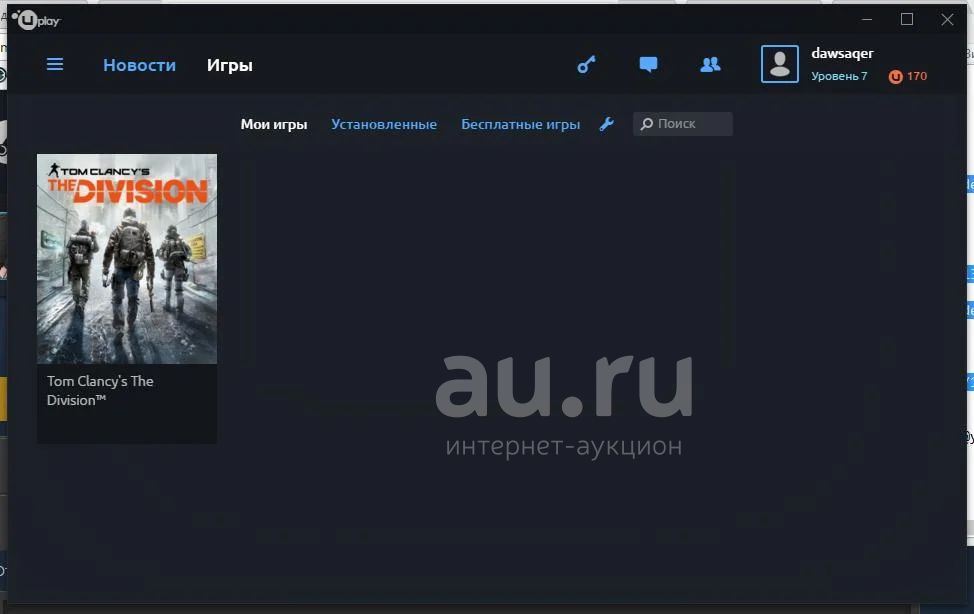Focus the Поиск search field
The width and height of the screenshot is (974, 614).
[683, 124]
